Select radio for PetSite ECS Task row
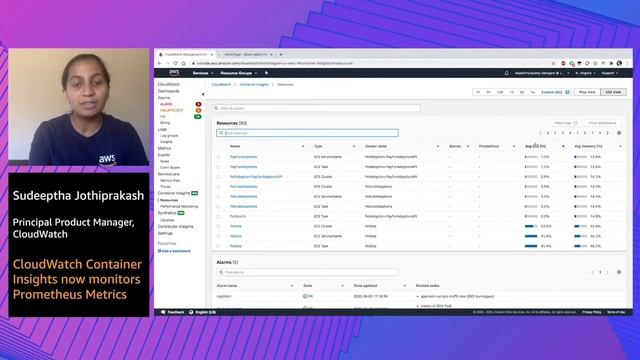Screen dimensions: 640x360 pyautogui.click(x=218, y=246)
